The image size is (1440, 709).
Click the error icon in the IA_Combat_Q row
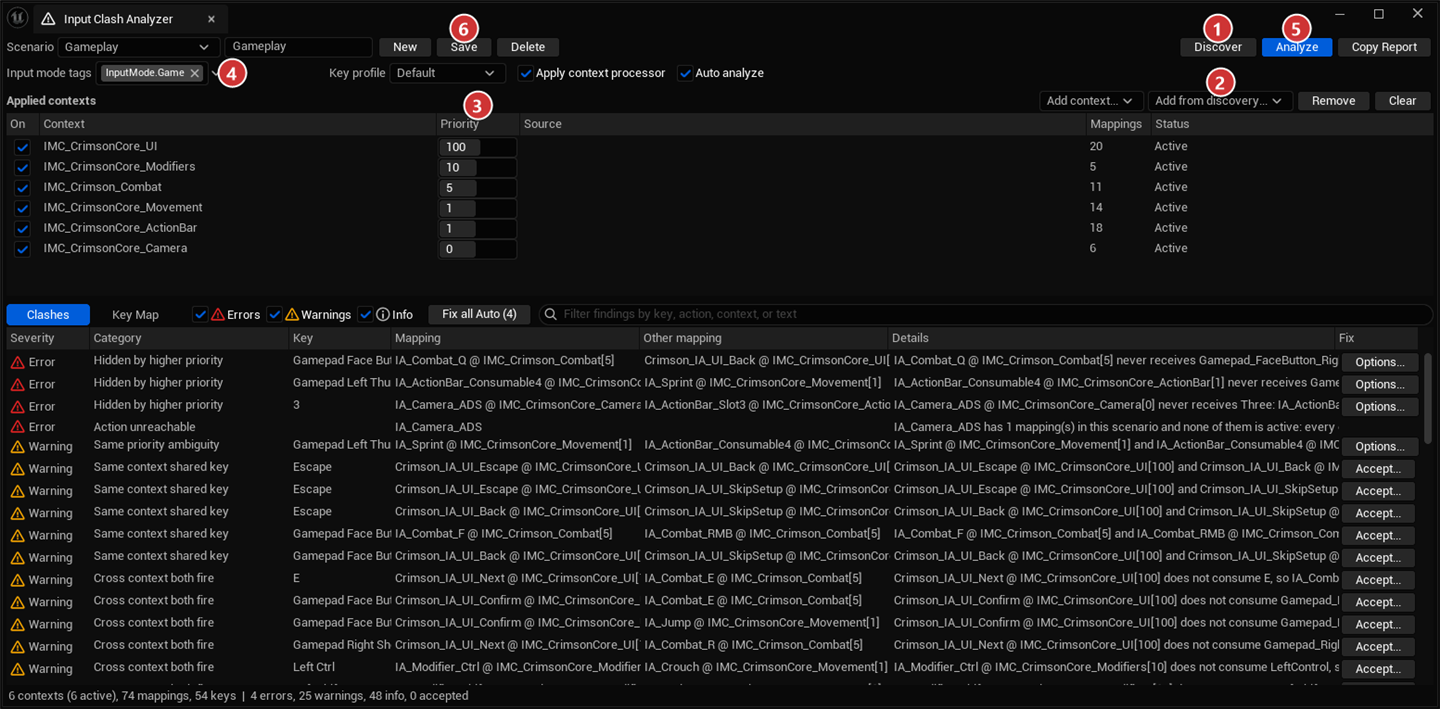[17, 362]
